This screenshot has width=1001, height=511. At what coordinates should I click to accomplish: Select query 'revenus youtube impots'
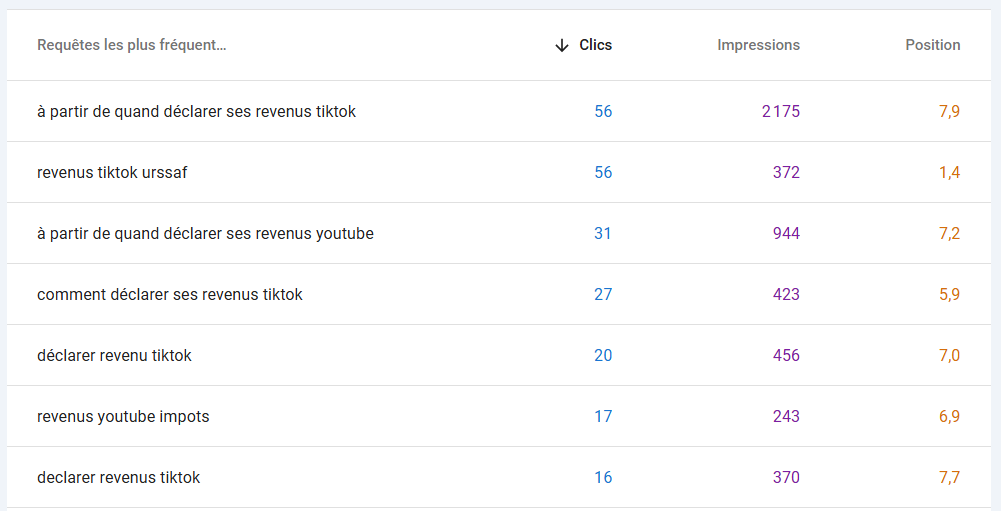point(123,416)
